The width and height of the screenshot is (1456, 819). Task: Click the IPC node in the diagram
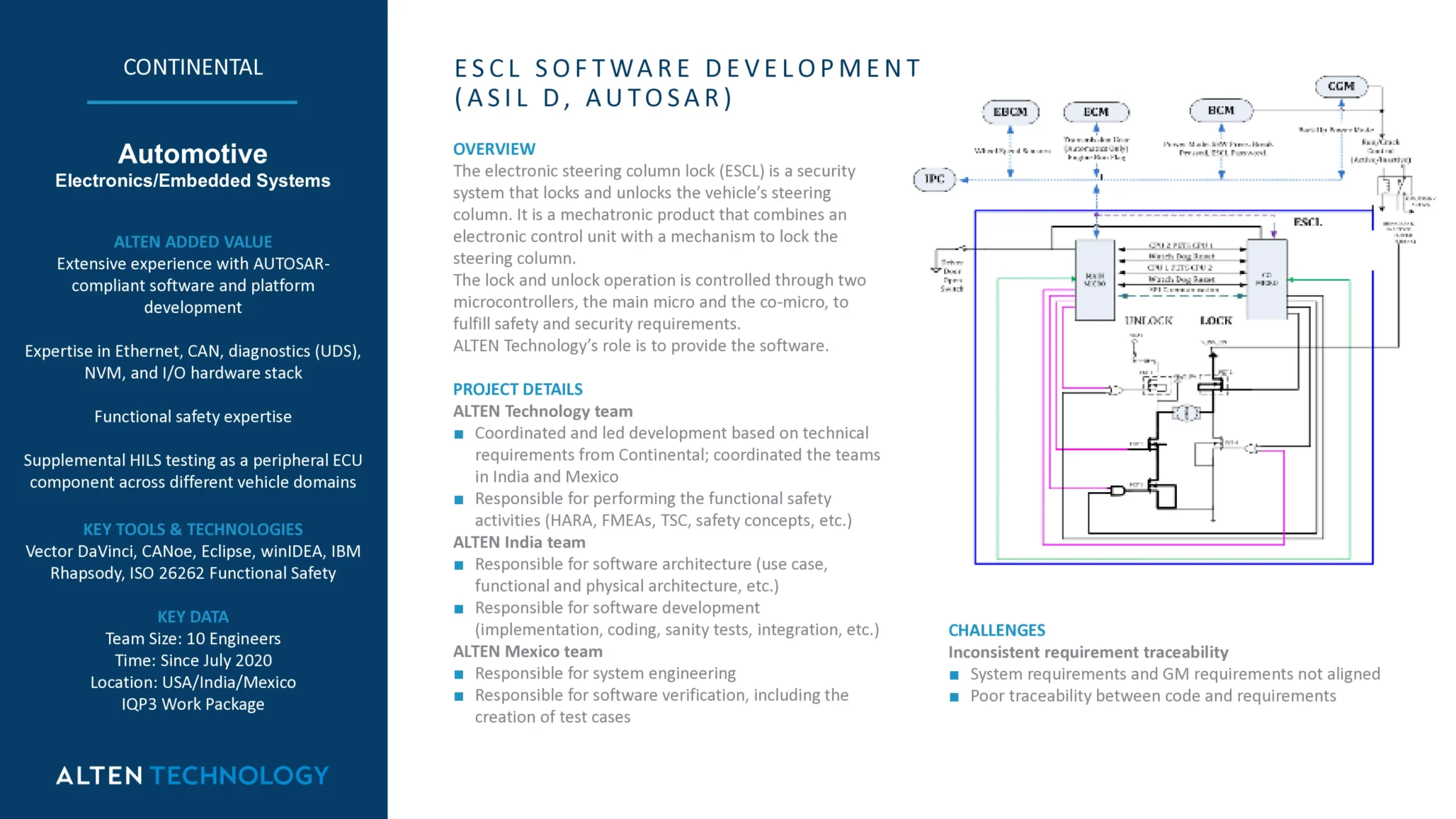click(934, 179)
